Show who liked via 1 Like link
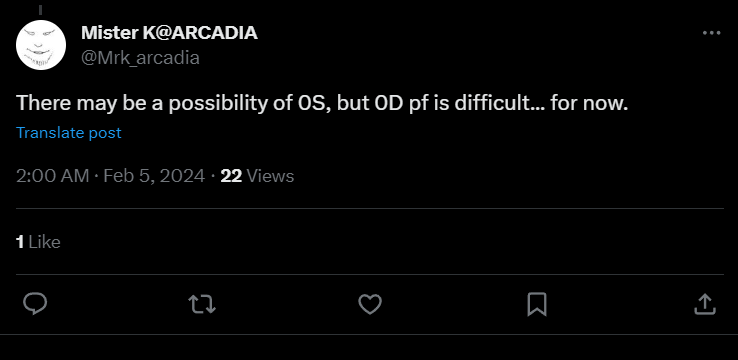Screen dimensions: 738x360 (38, 242)
